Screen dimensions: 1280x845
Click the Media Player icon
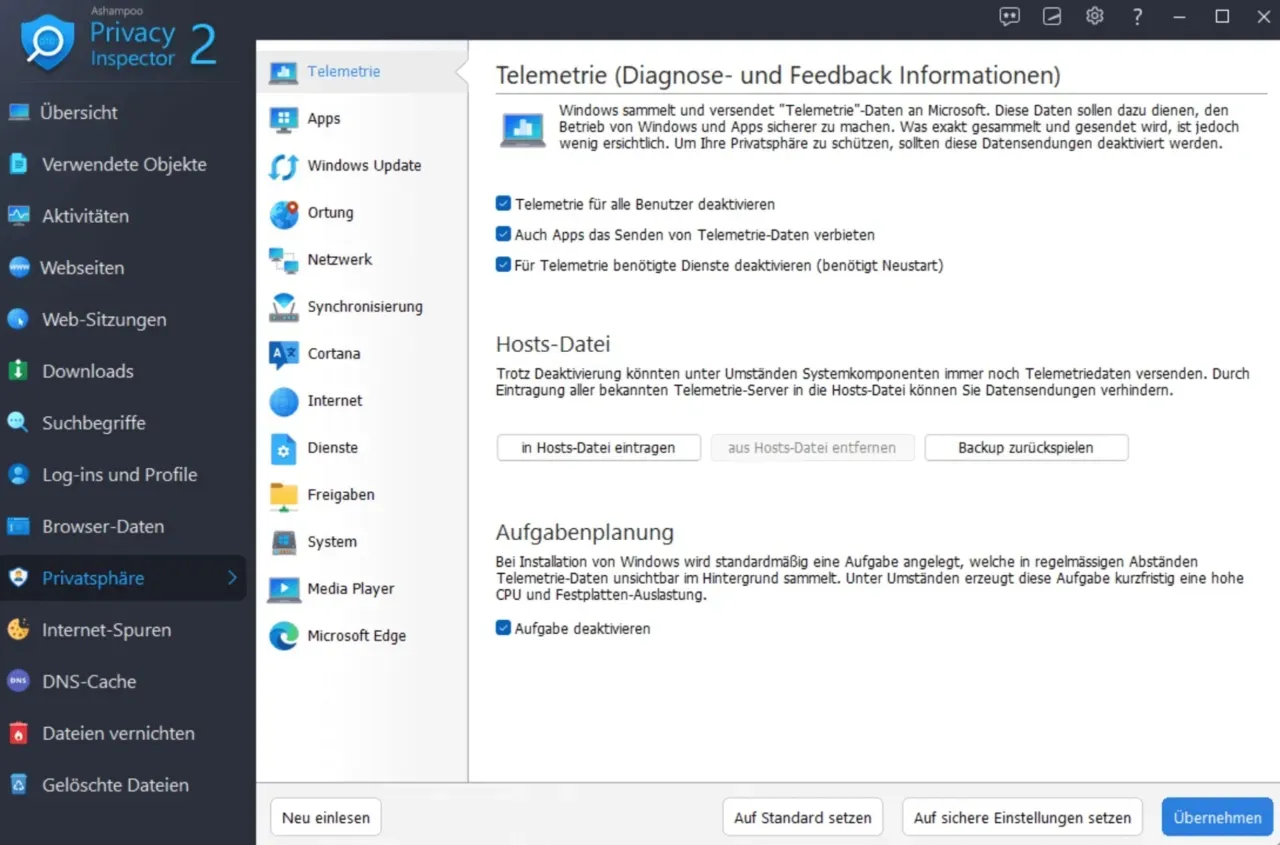pyautogui.click(x=284, y=589)
